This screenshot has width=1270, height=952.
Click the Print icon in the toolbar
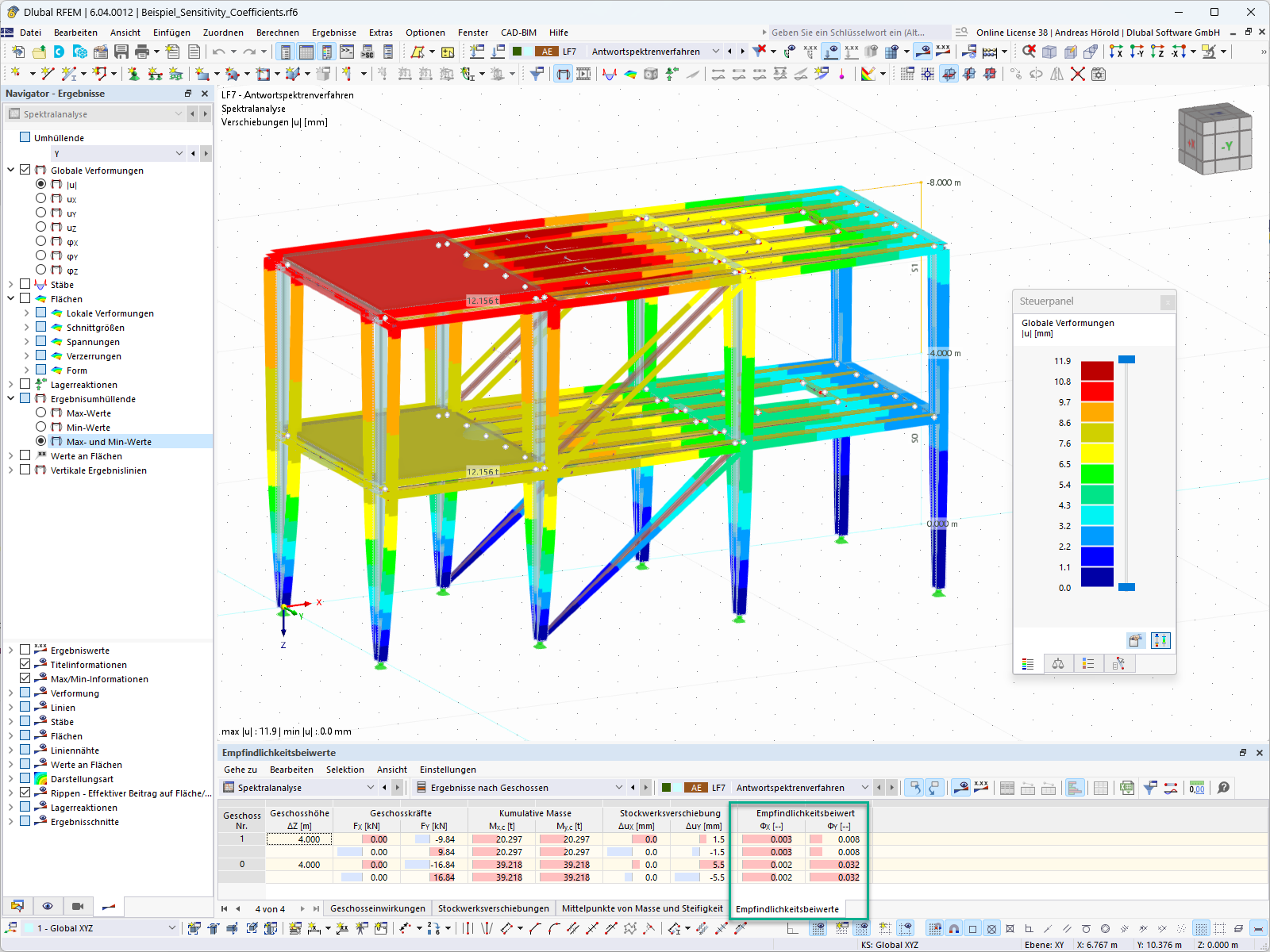[x=142, y=52]
